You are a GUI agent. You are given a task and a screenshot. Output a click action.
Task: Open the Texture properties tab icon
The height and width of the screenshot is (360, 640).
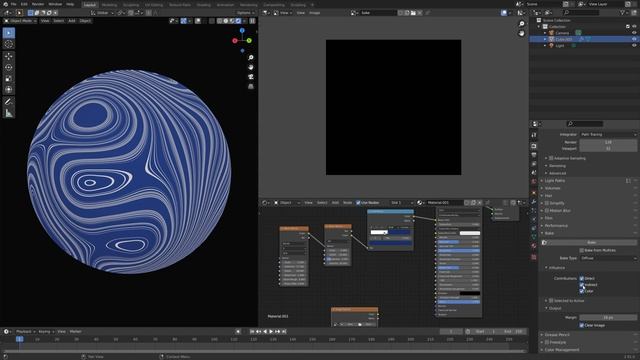[534, 257]
